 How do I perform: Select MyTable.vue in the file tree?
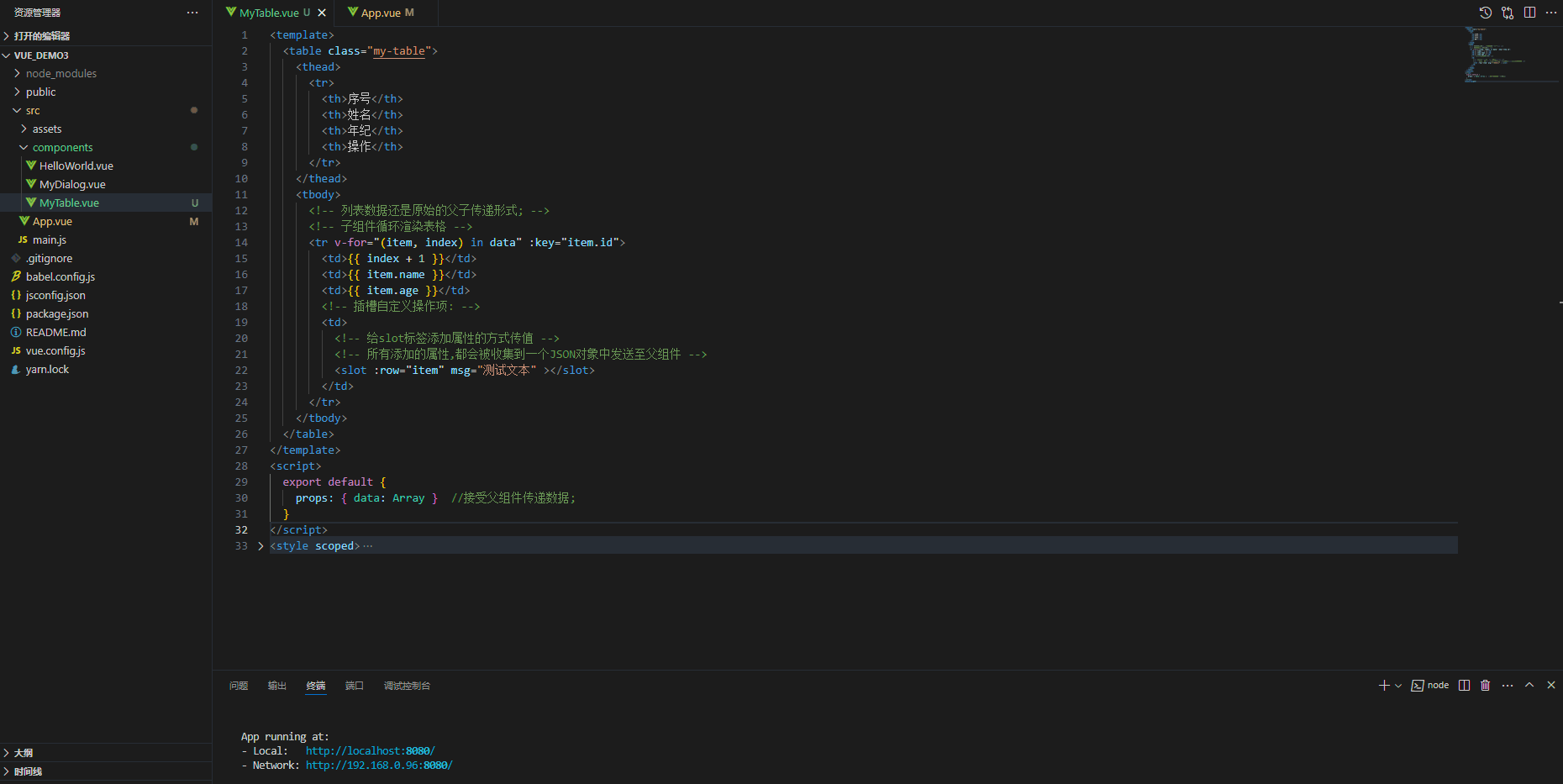point(106,203)
